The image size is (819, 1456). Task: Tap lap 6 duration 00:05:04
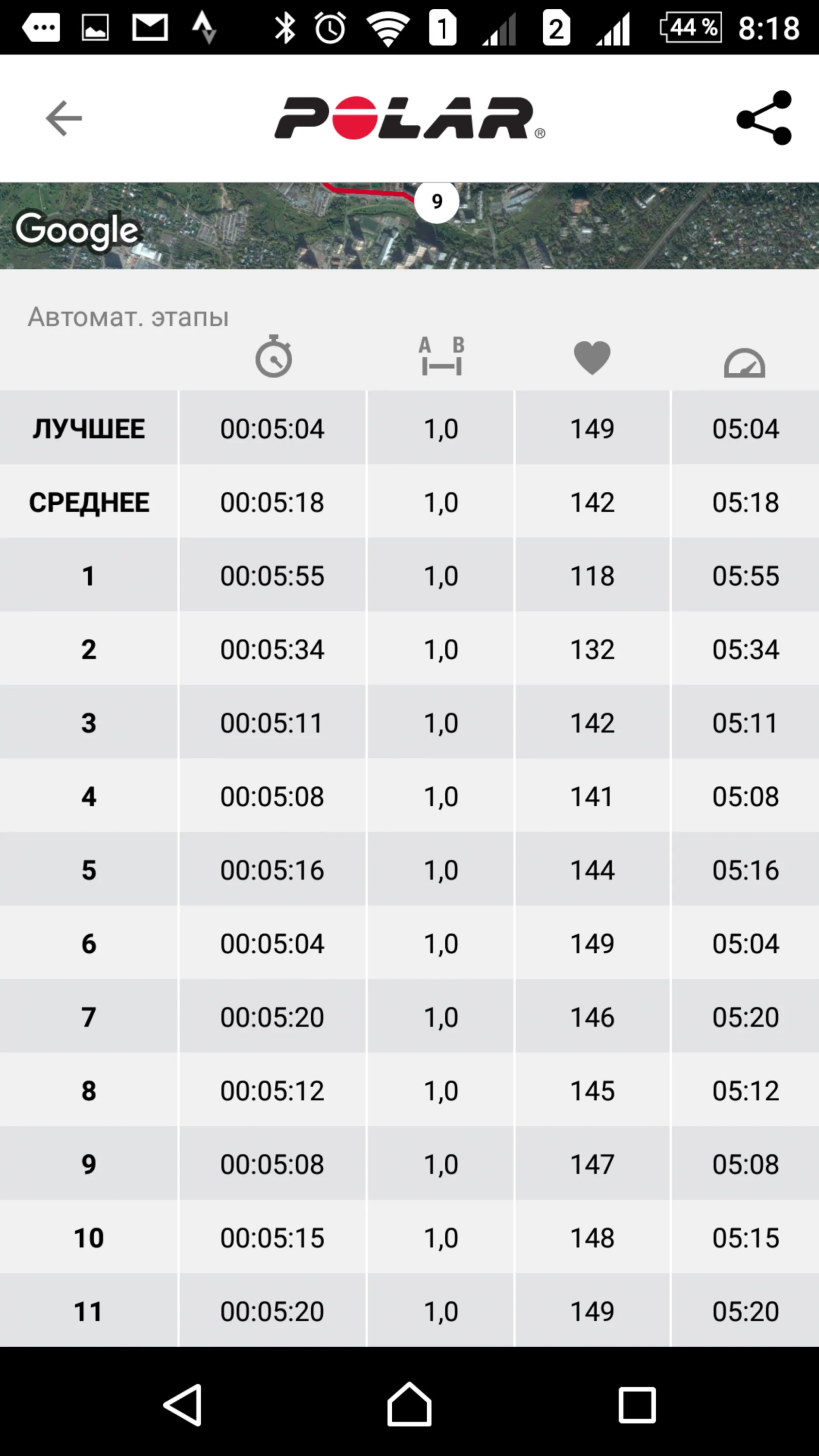click(272, 943)
